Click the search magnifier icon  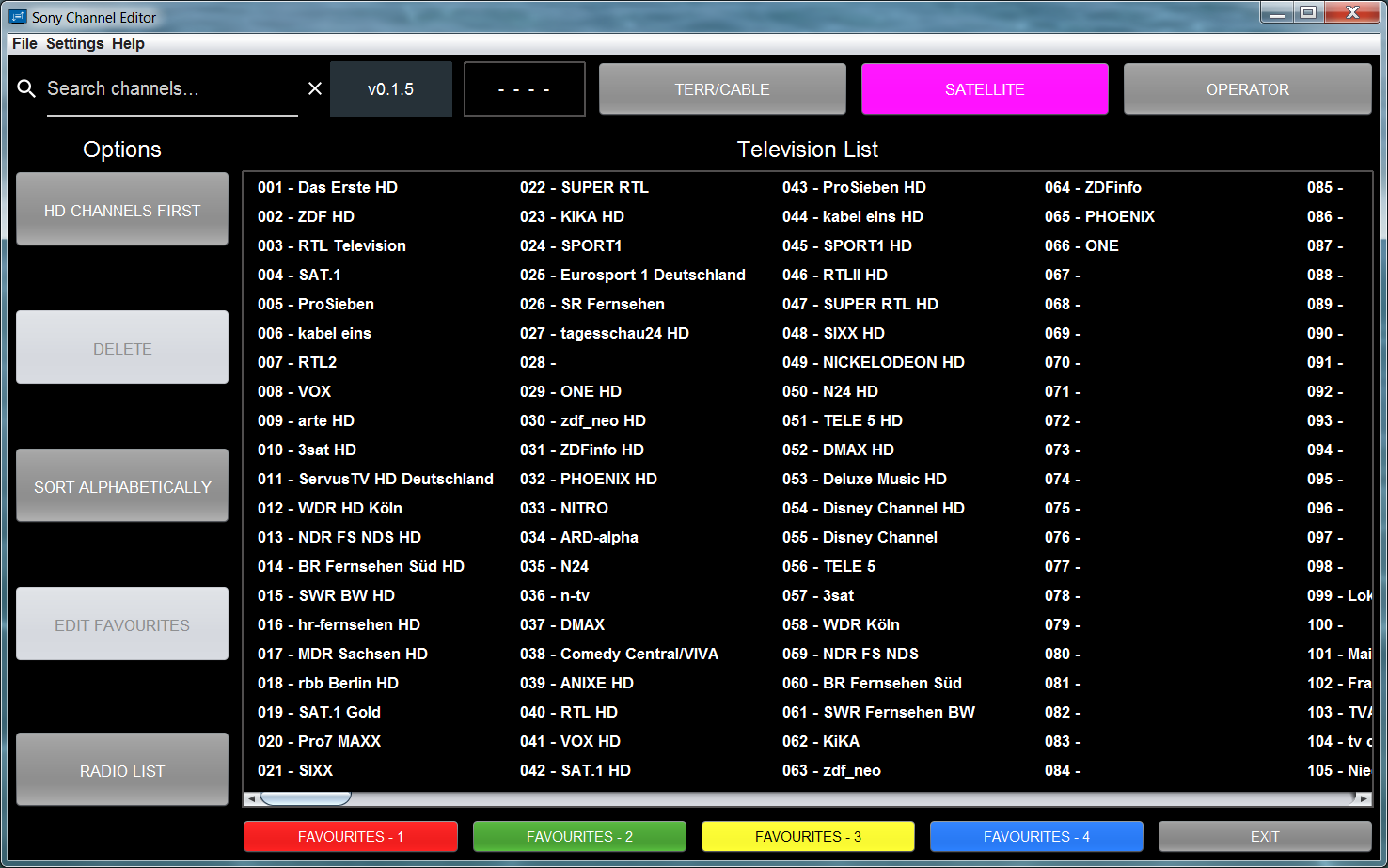pos(26,88)
